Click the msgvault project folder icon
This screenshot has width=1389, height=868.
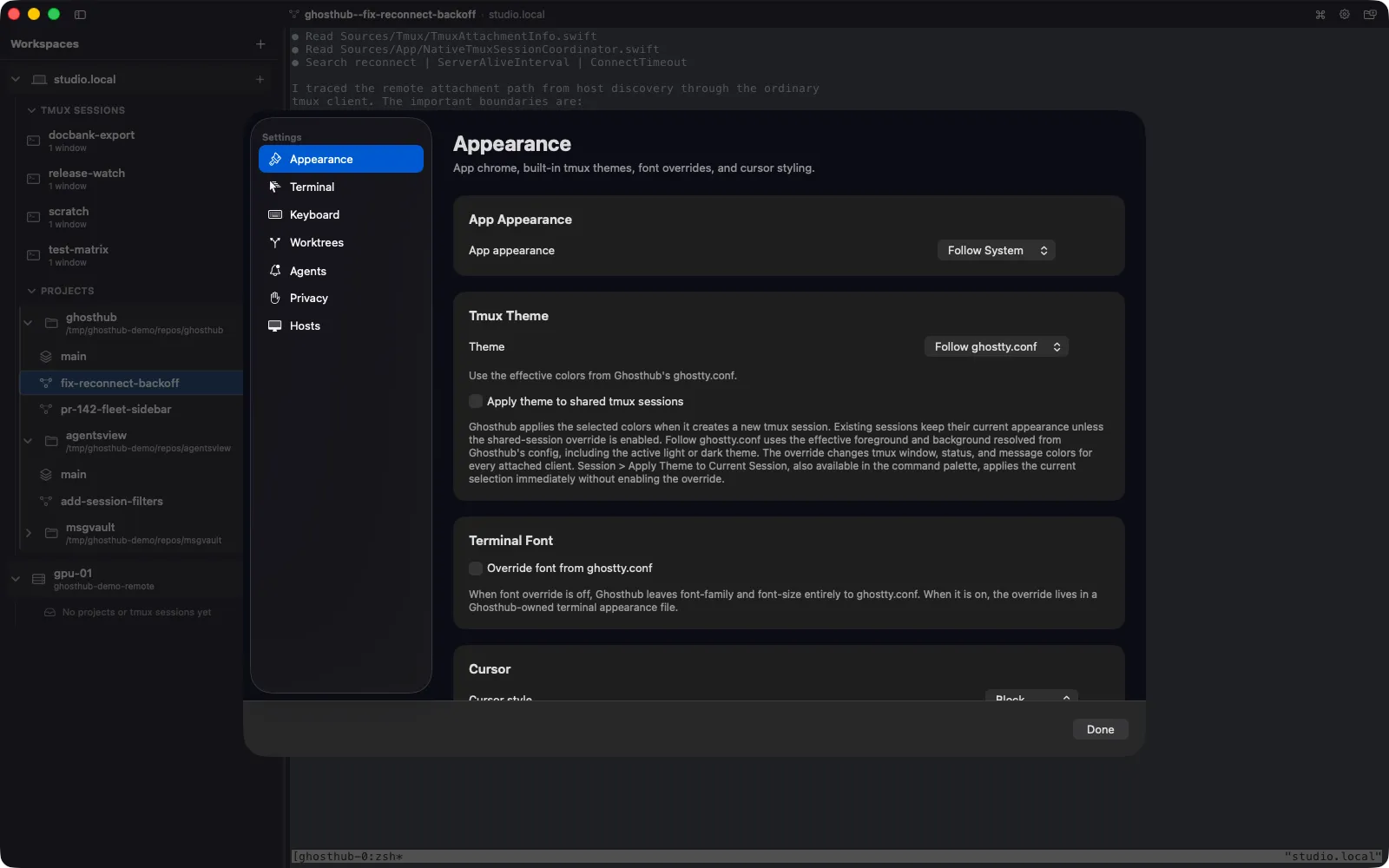point(51,533)
